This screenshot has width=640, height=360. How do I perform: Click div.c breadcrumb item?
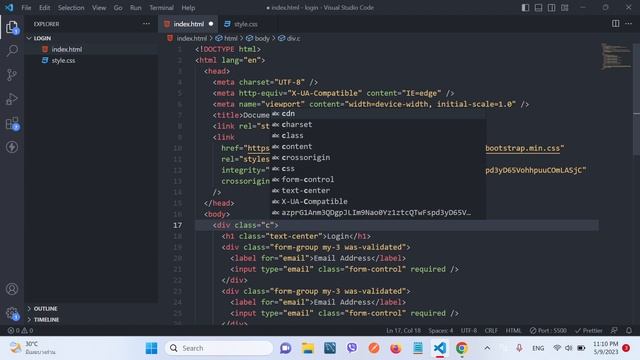click(289, 38)
